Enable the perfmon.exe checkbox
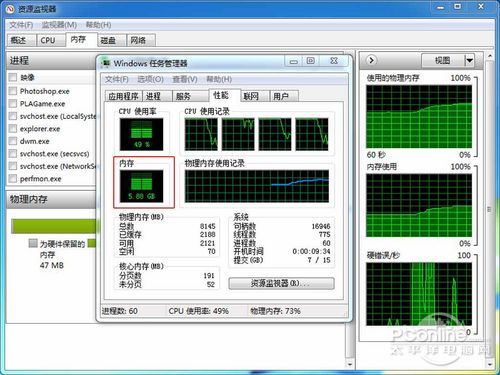This screenshot has height=375, width=500. (x=13, y=178)
